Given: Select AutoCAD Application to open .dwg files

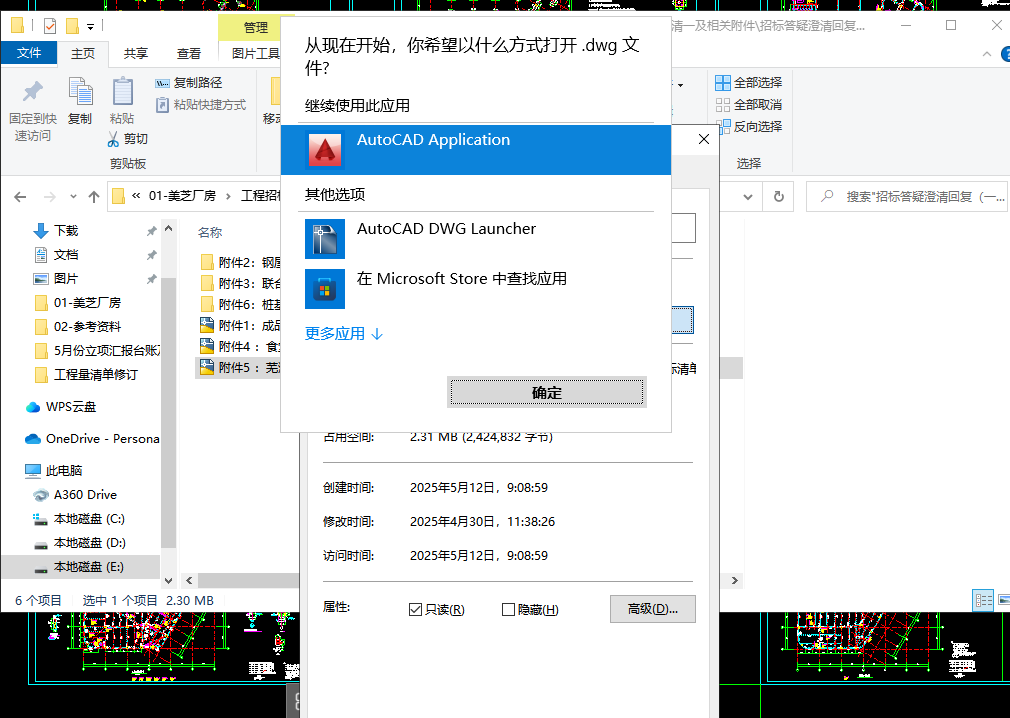Looking at the screenshot, I should click(475, 149).
